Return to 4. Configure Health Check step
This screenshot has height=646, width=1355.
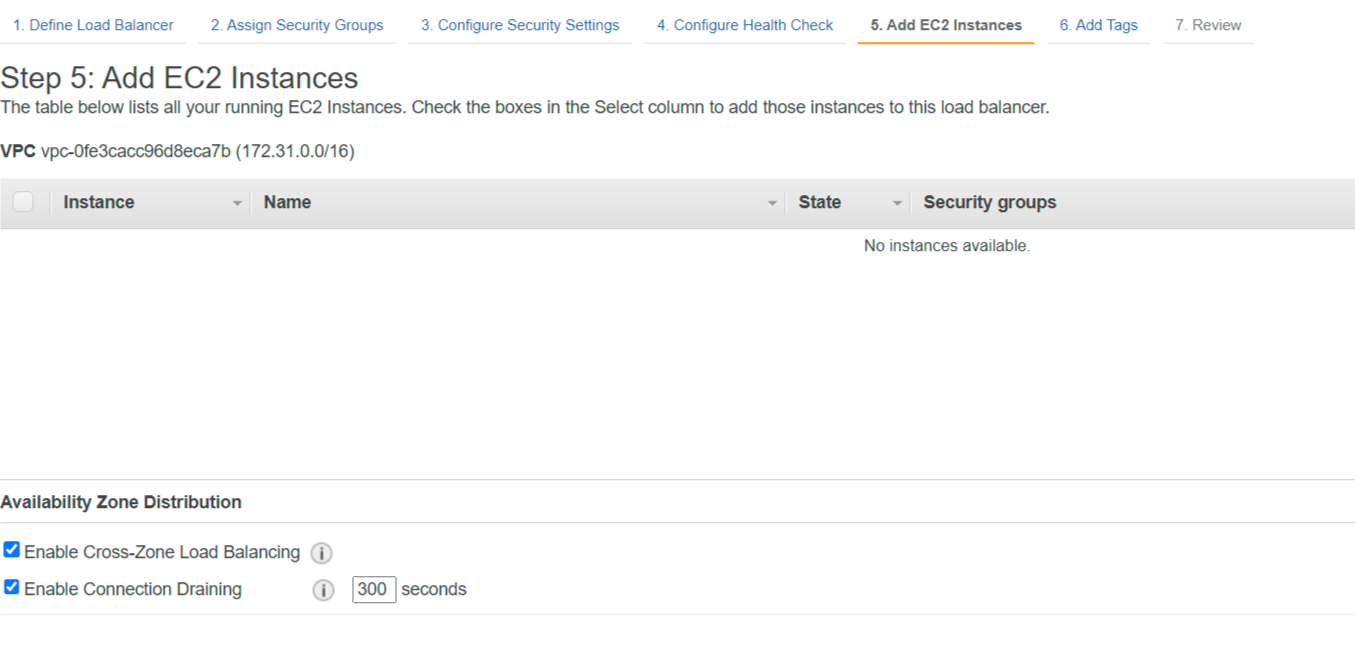pos(745,25)
